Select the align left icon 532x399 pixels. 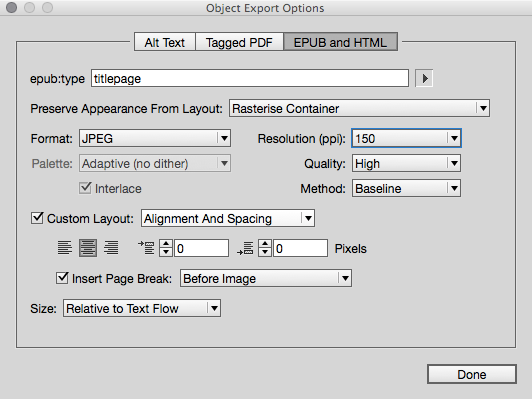point(64,248)
